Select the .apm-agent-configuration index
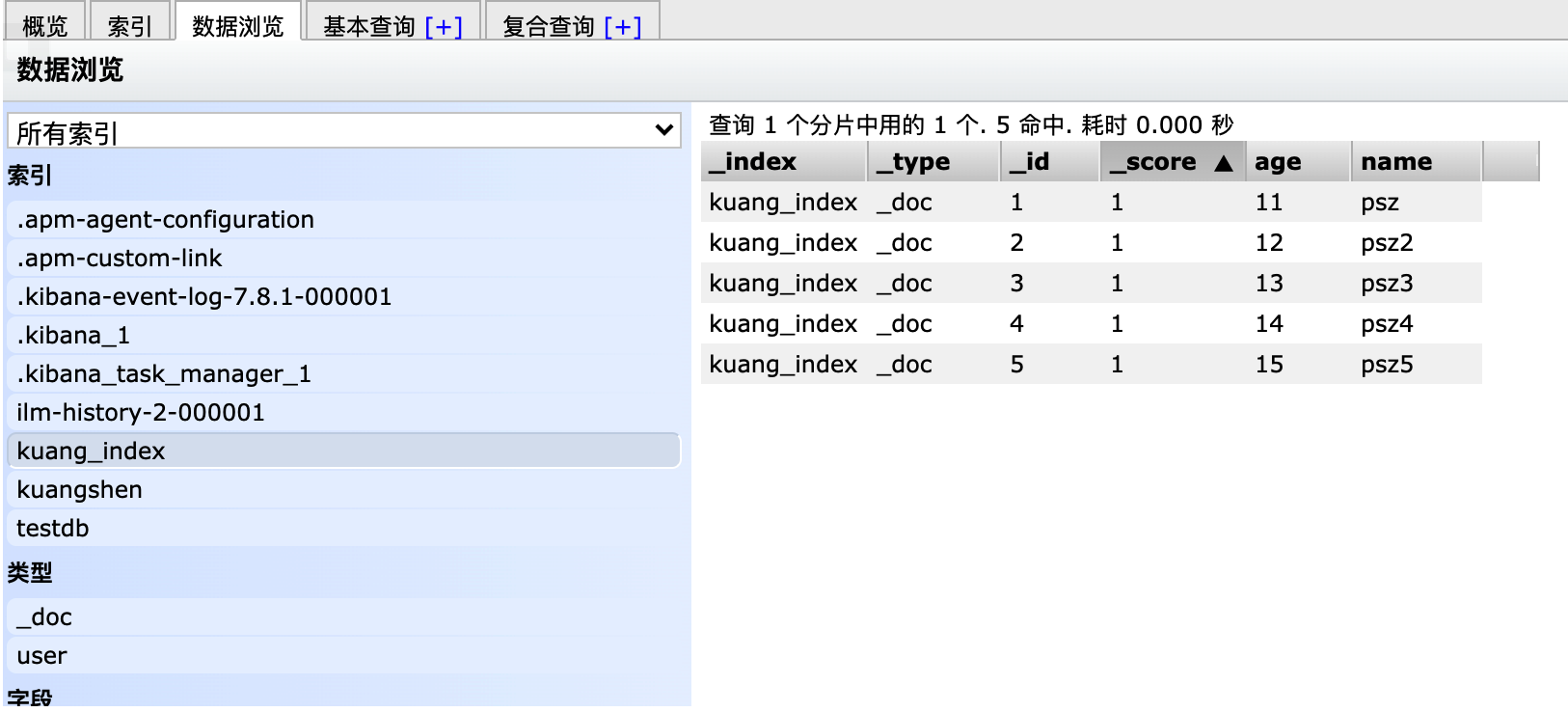The height and width of the screenshot is (712, 1568). point(344,220)
